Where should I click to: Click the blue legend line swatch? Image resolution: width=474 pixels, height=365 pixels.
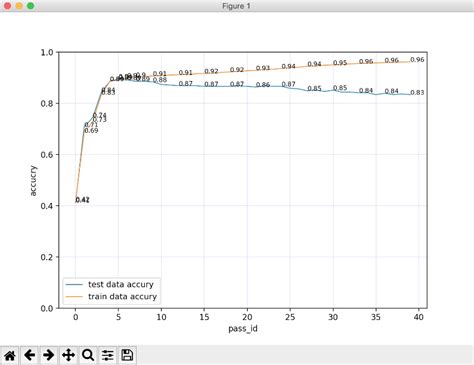[x=74, y=285]
